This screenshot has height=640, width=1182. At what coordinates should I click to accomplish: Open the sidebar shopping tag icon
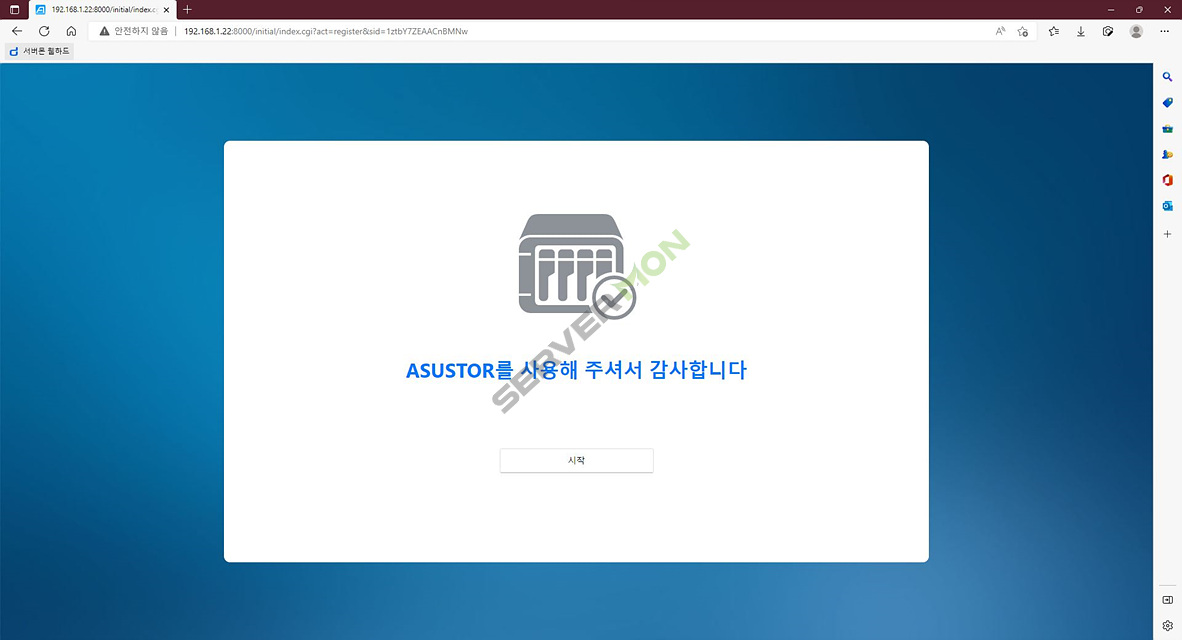1167,103
